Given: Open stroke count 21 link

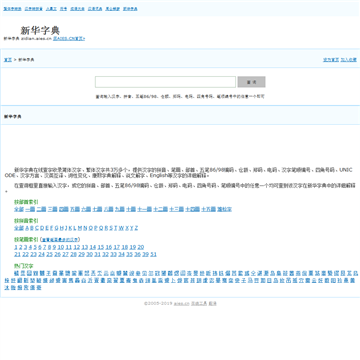Looking at the screenshot, I should 17,254.
